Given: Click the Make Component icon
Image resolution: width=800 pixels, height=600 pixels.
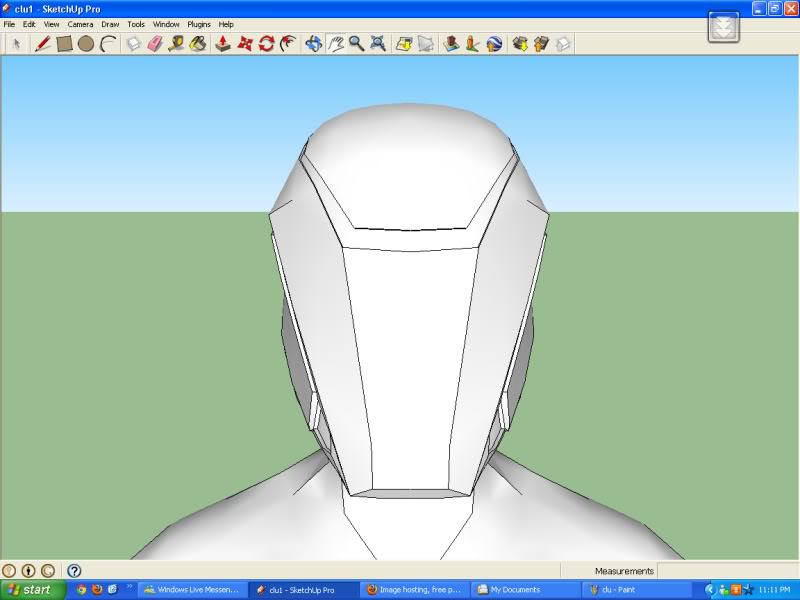Looking at the screenshot, I should tap(133, 44).
